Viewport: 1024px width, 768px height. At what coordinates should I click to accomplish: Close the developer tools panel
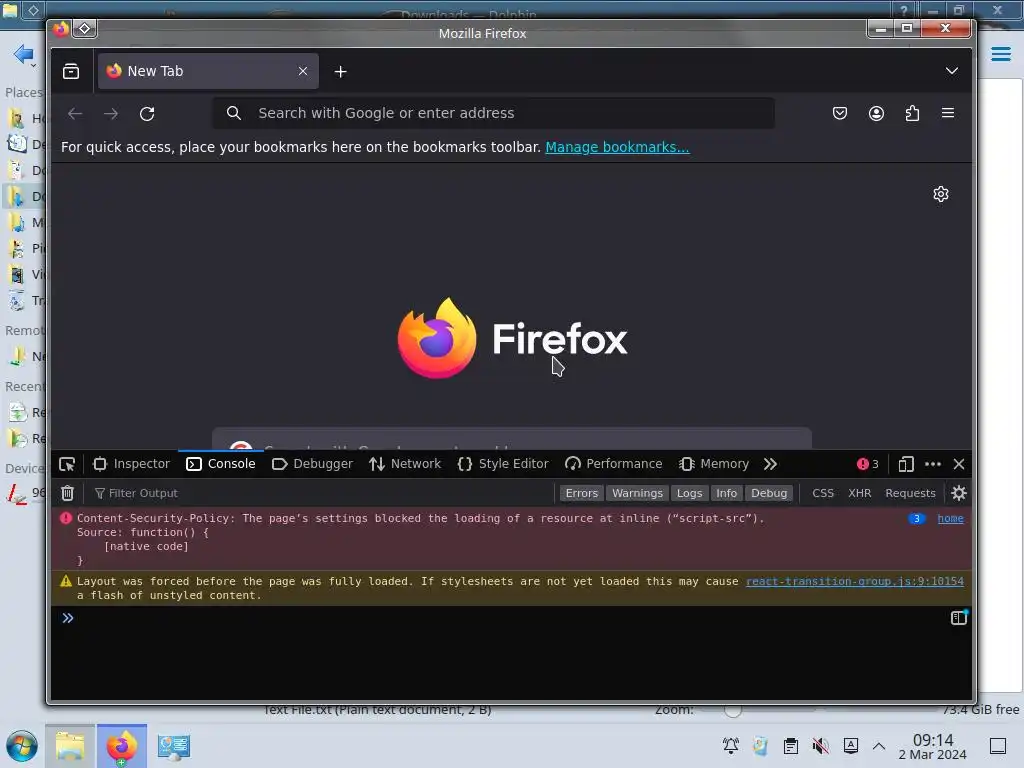[x=959, y=464]
